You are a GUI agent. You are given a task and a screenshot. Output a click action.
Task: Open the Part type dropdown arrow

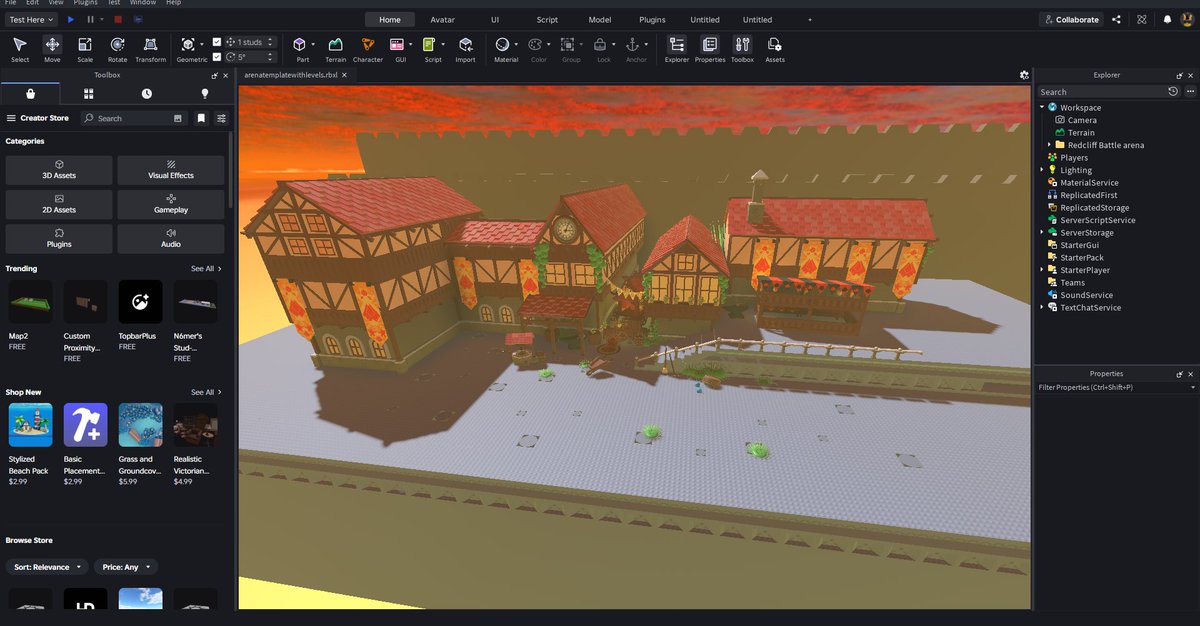(x=313, y=45)
